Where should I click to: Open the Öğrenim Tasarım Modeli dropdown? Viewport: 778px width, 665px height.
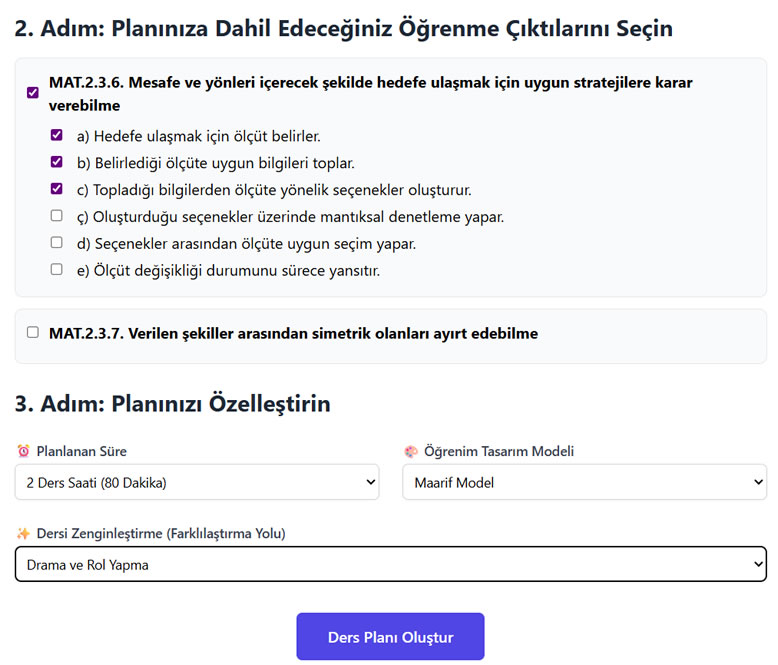click(x=584, y=482)
